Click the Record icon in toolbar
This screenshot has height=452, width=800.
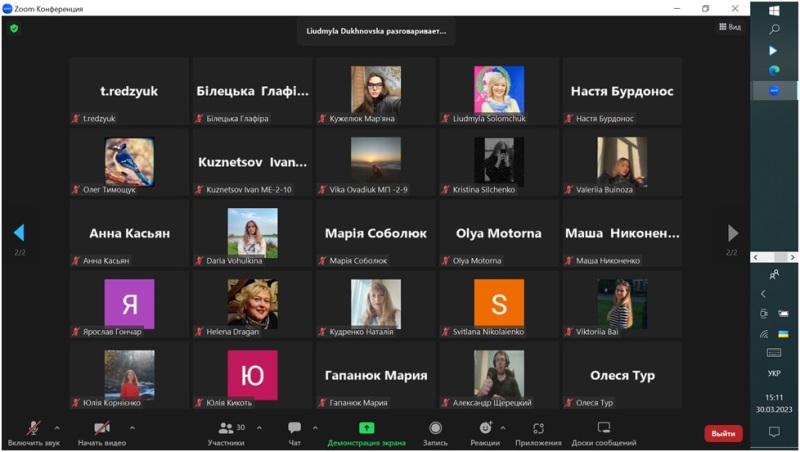(x=435, y=428)
